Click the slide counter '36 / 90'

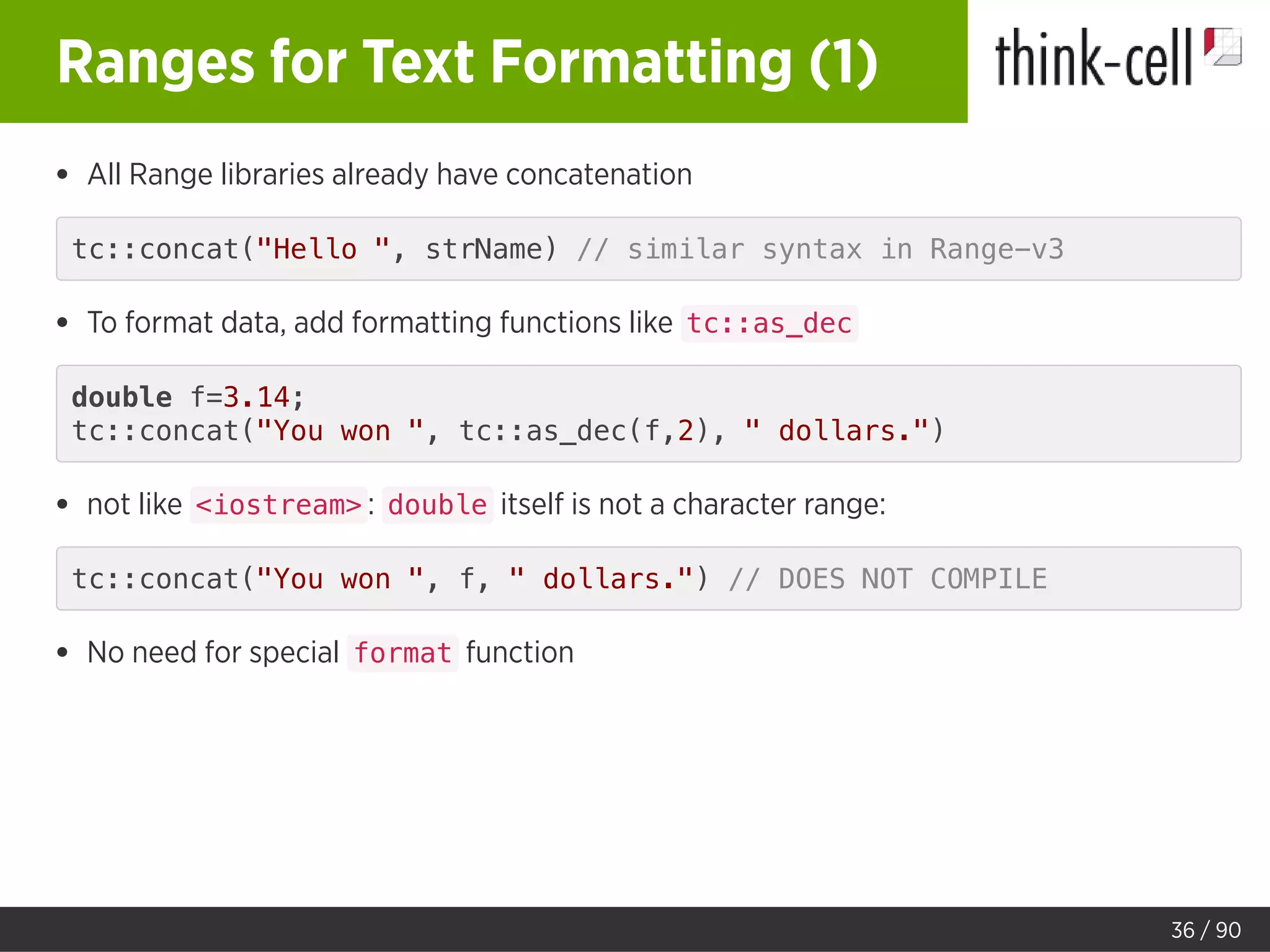coord(1206,930)
